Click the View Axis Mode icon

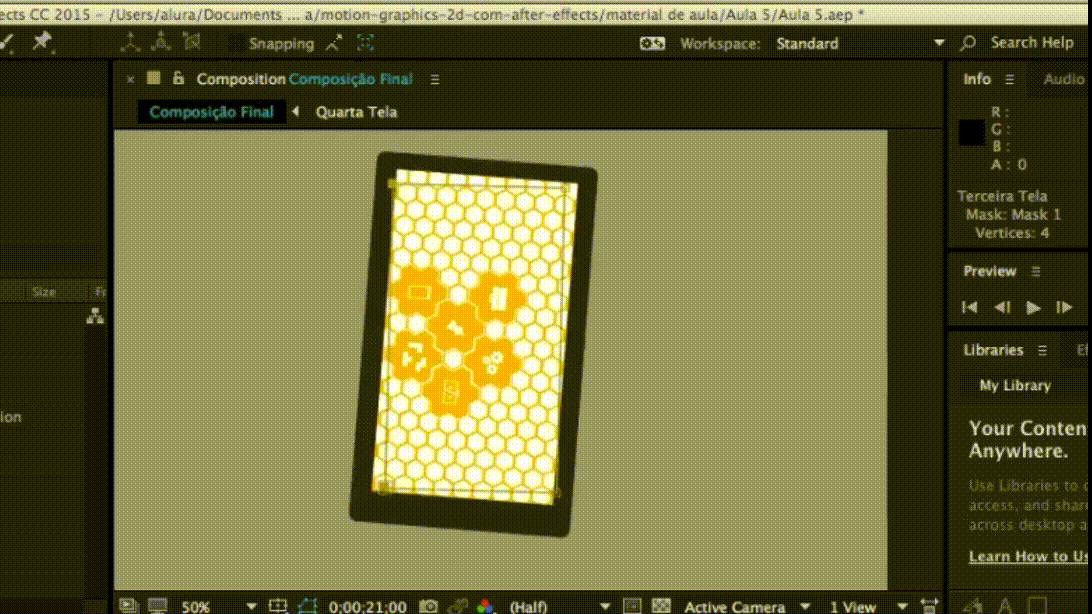click(x=192, y=42)
